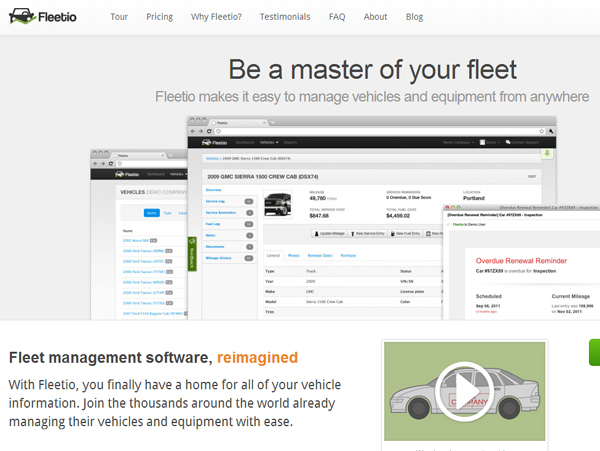Click the New Fuel Entry button

tap(405, 233)
